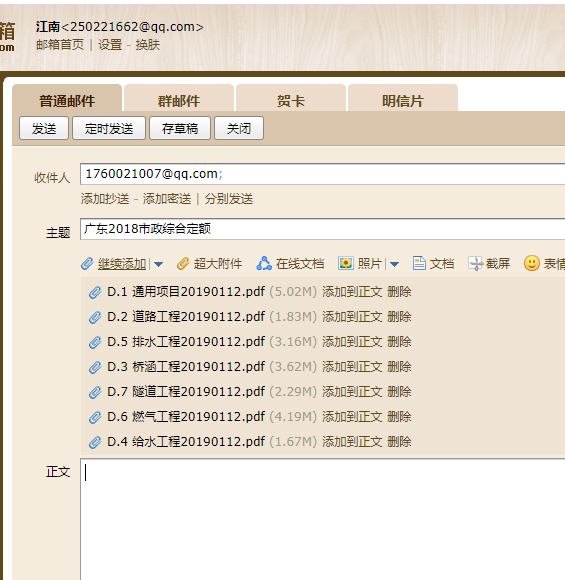Click file name D.3 桥涵工程20190112.pdf
565x580 pixels.
pos(186,367)
